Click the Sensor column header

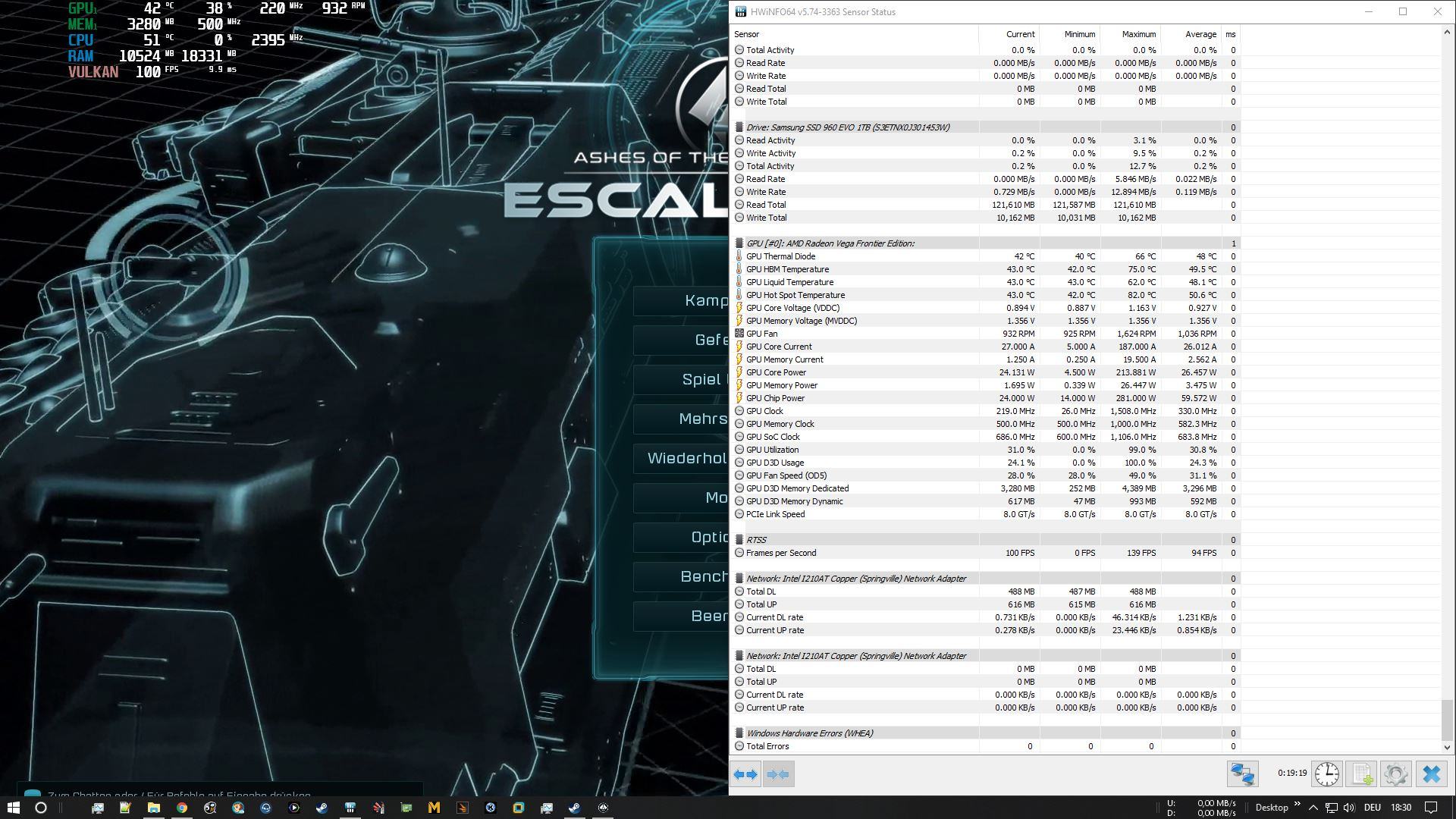855,34
